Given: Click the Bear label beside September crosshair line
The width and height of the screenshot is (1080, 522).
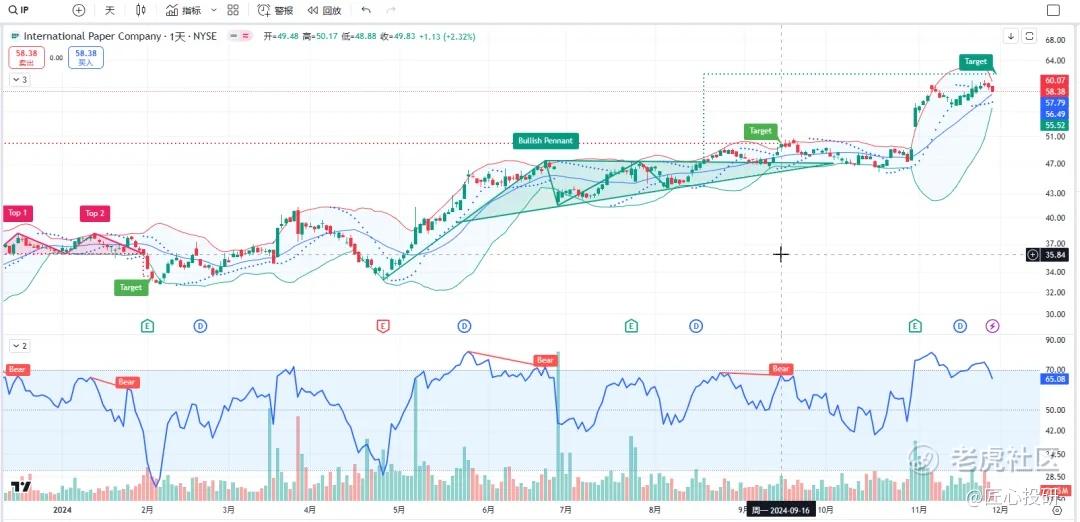Looking at the screenshot, I should tap(781, 369).
